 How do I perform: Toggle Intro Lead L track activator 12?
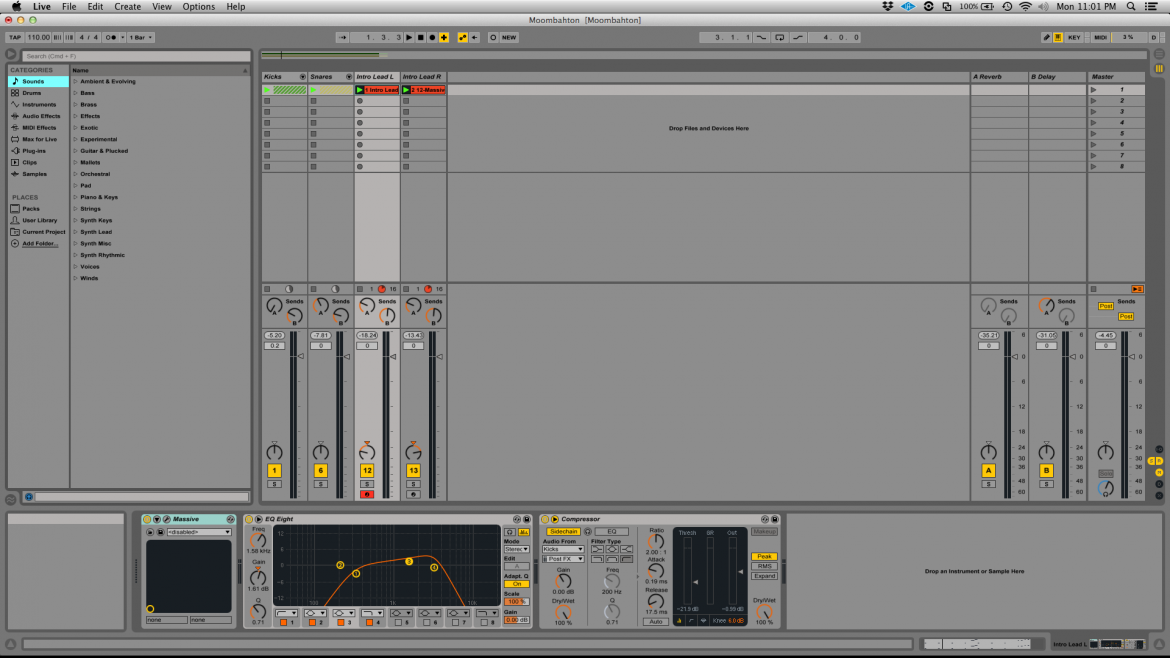(x=367, y=471)
